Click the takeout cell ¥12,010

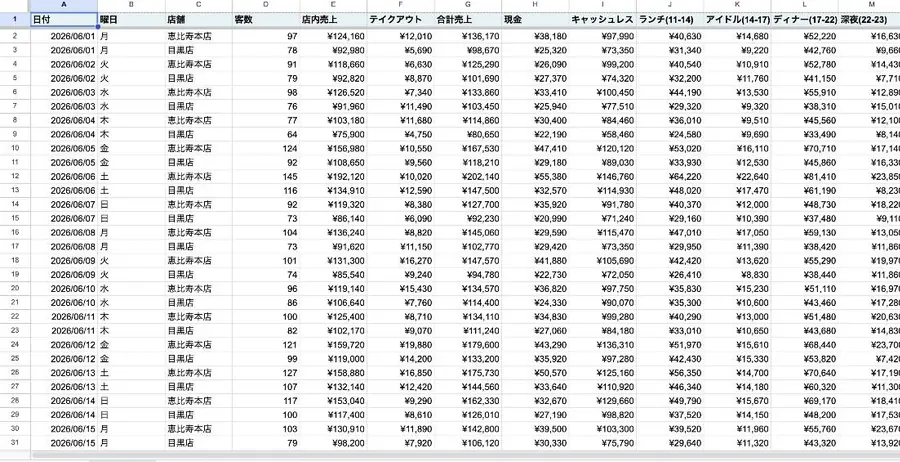[401, 36]
